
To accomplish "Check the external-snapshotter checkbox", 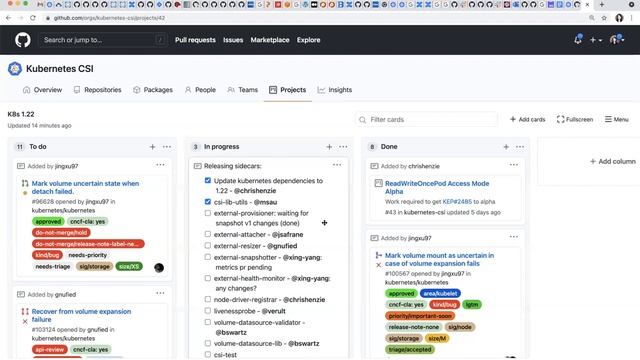I will [208, 257].
